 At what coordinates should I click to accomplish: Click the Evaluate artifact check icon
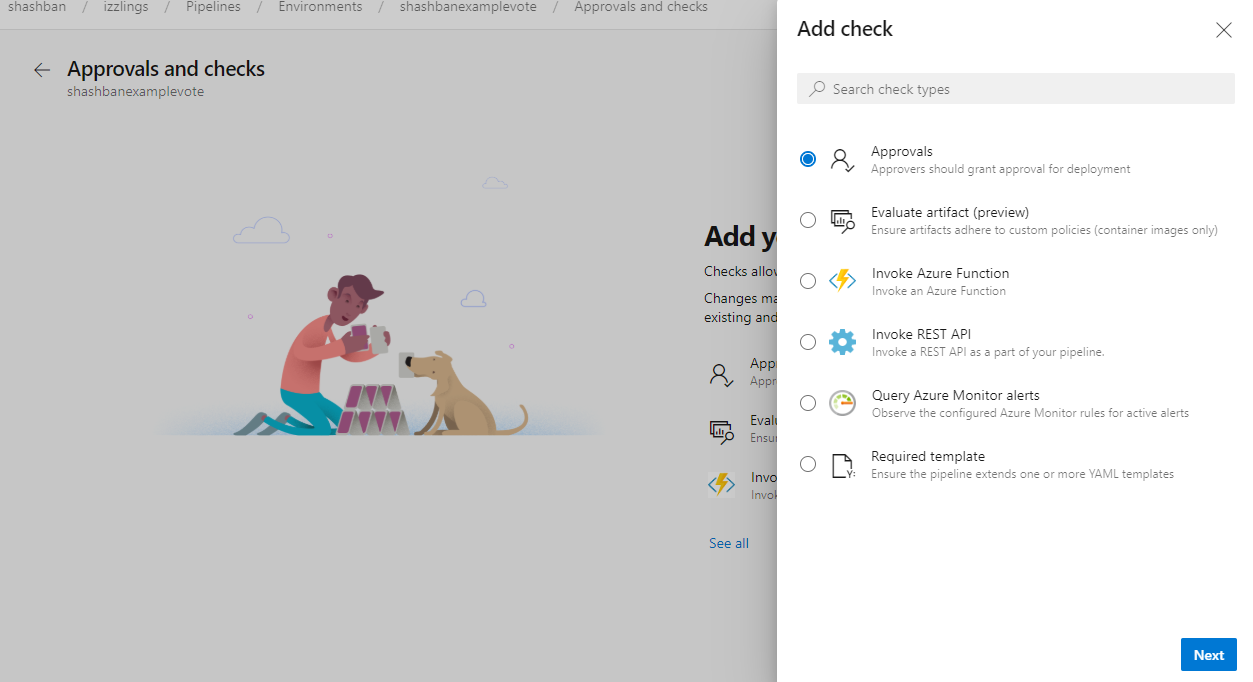point(841,219)
